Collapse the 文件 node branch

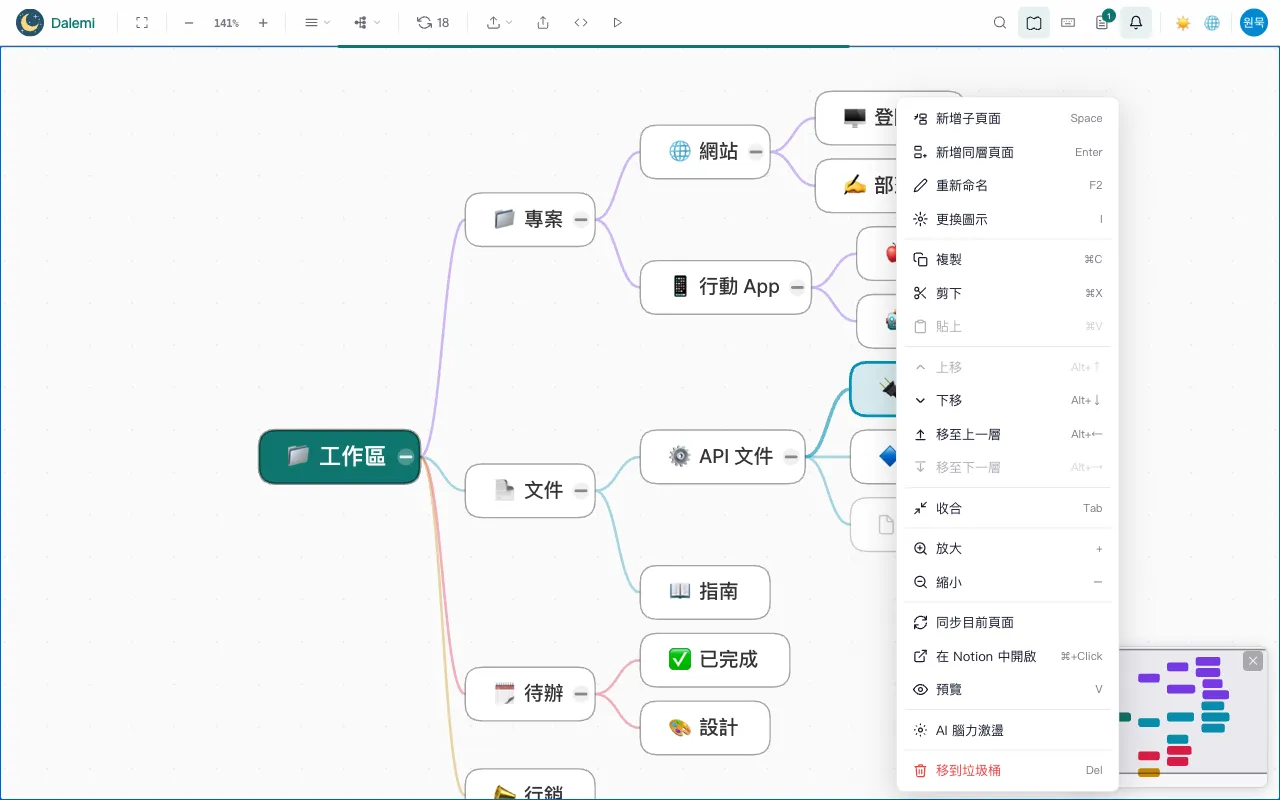click(x=581, y=490)
